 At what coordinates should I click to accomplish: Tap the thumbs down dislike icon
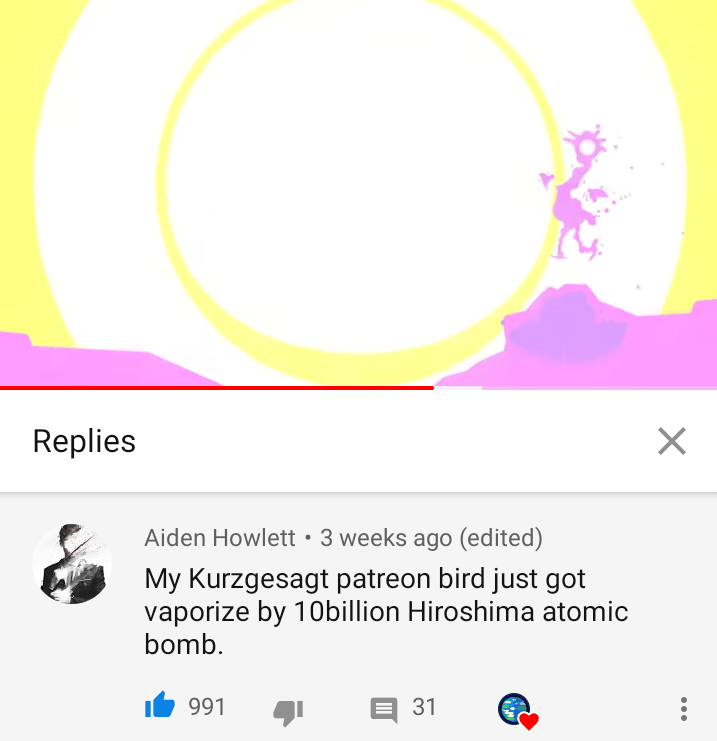[x=288, y=712]
